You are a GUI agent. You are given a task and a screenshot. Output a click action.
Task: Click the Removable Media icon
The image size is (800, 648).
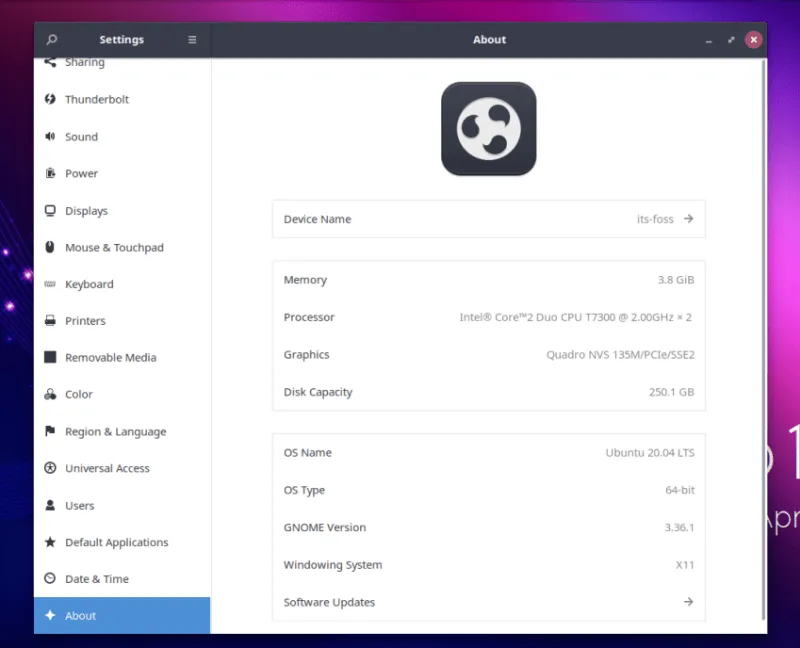tap(50, 357)
